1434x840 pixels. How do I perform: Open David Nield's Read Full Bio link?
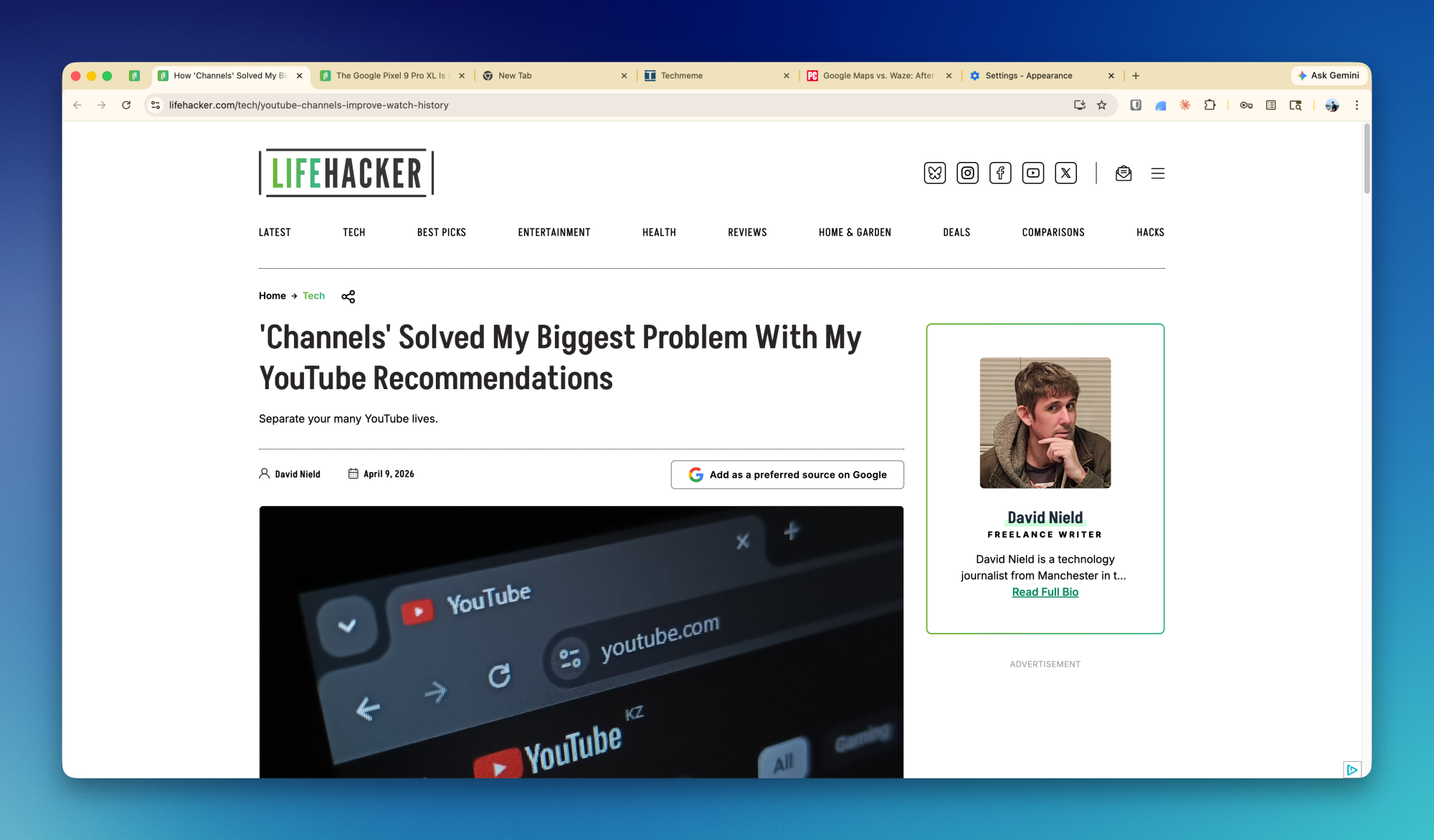1045,591
